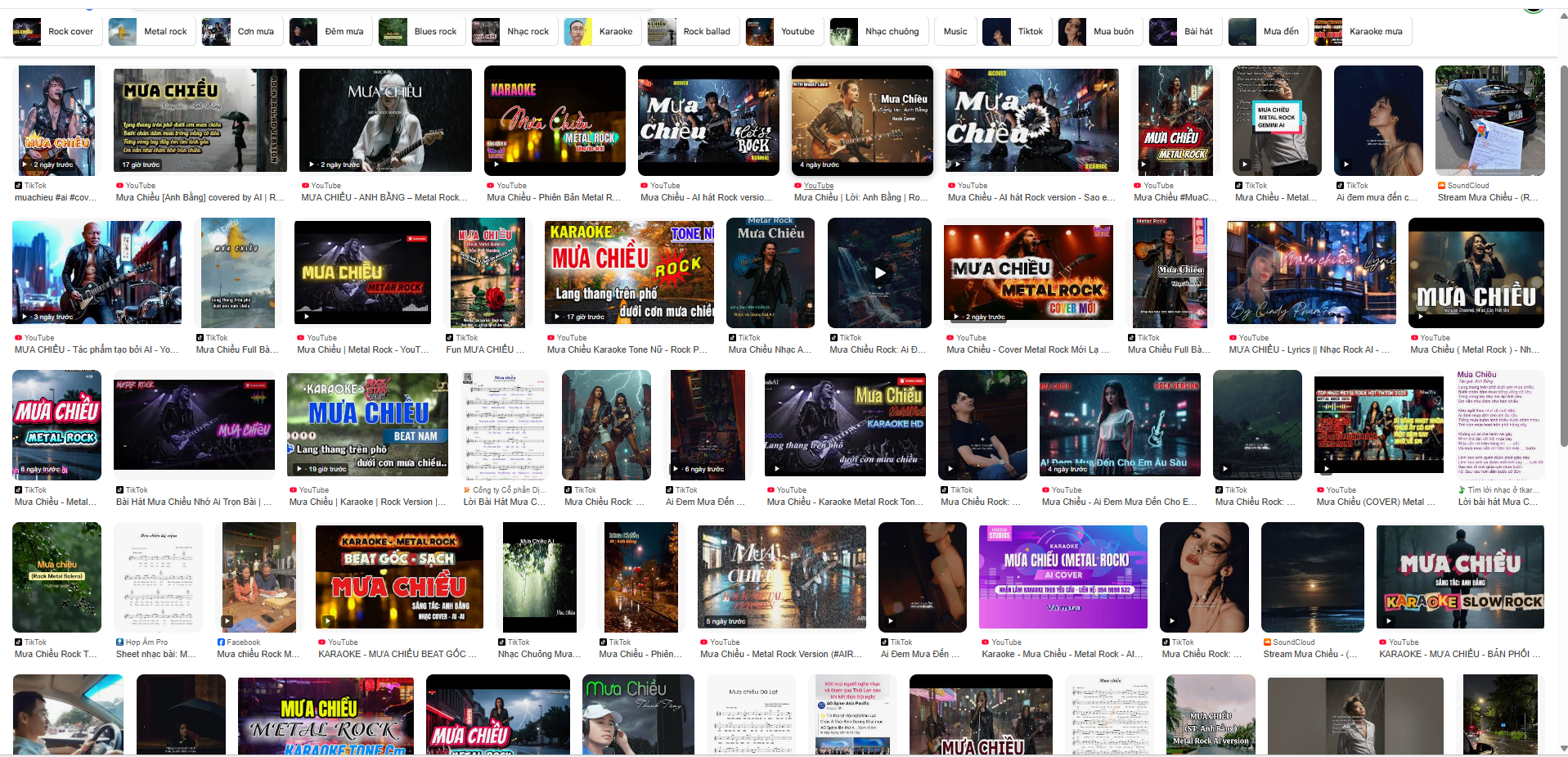Open Bài Hát Mưa Chiều Nhớ Ai Trọn Bài link
Screen dimensions: 1568x757
click(x=194, y=502)
